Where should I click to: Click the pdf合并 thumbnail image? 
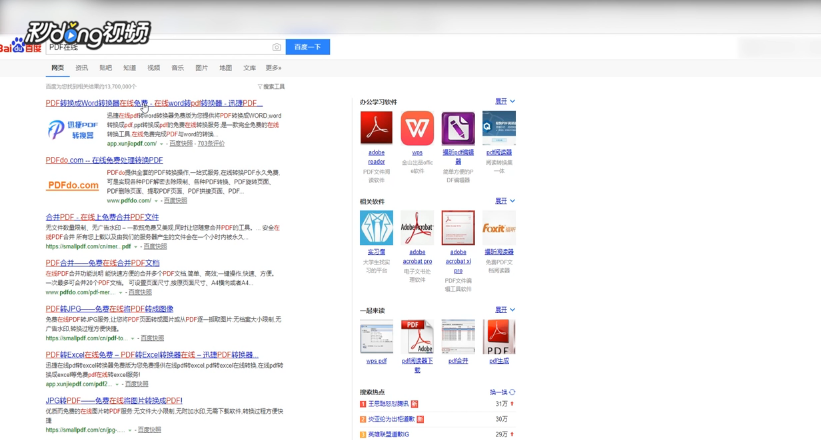458,337
